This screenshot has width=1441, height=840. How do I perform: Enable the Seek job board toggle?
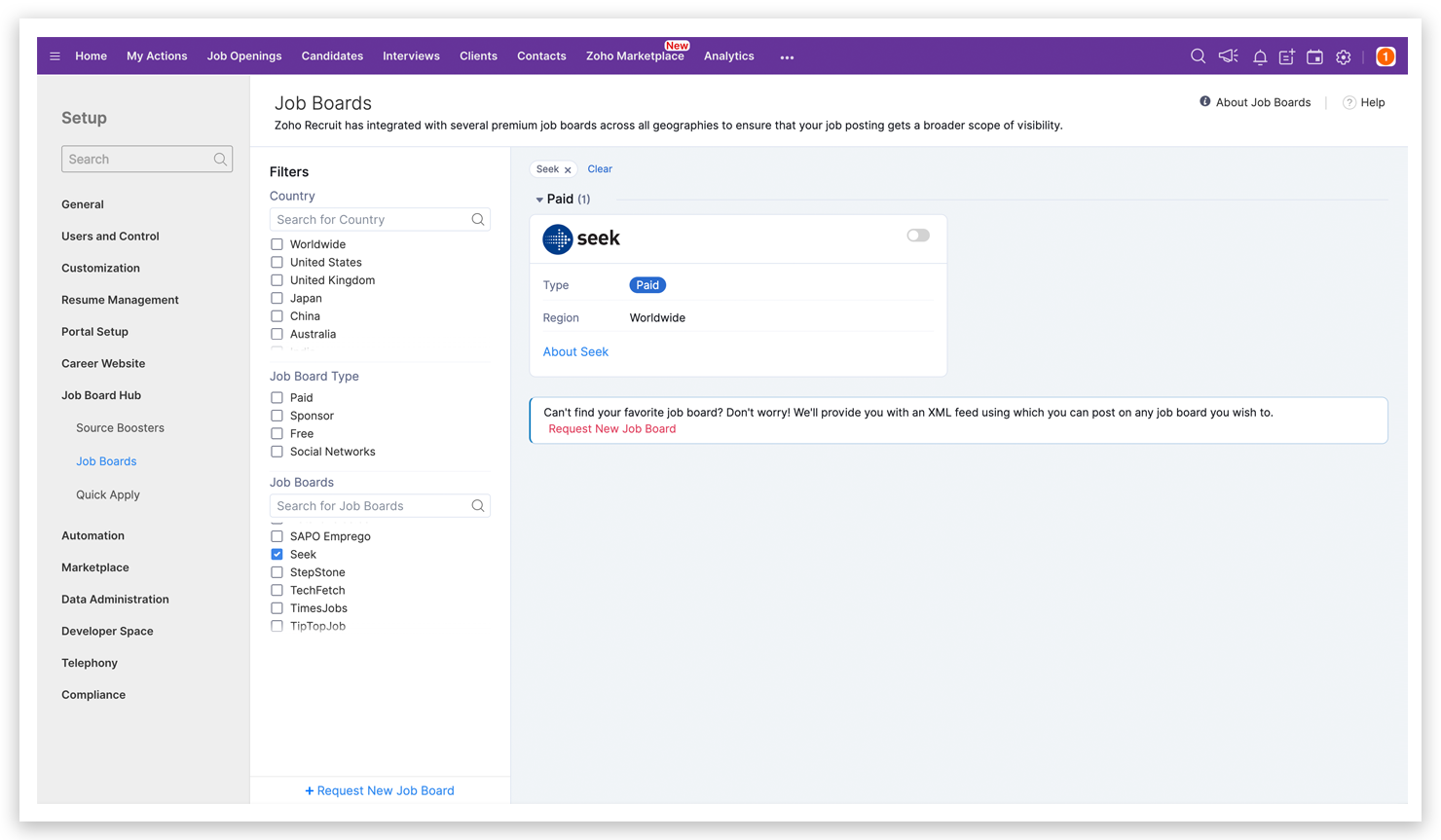coord(918,236)
